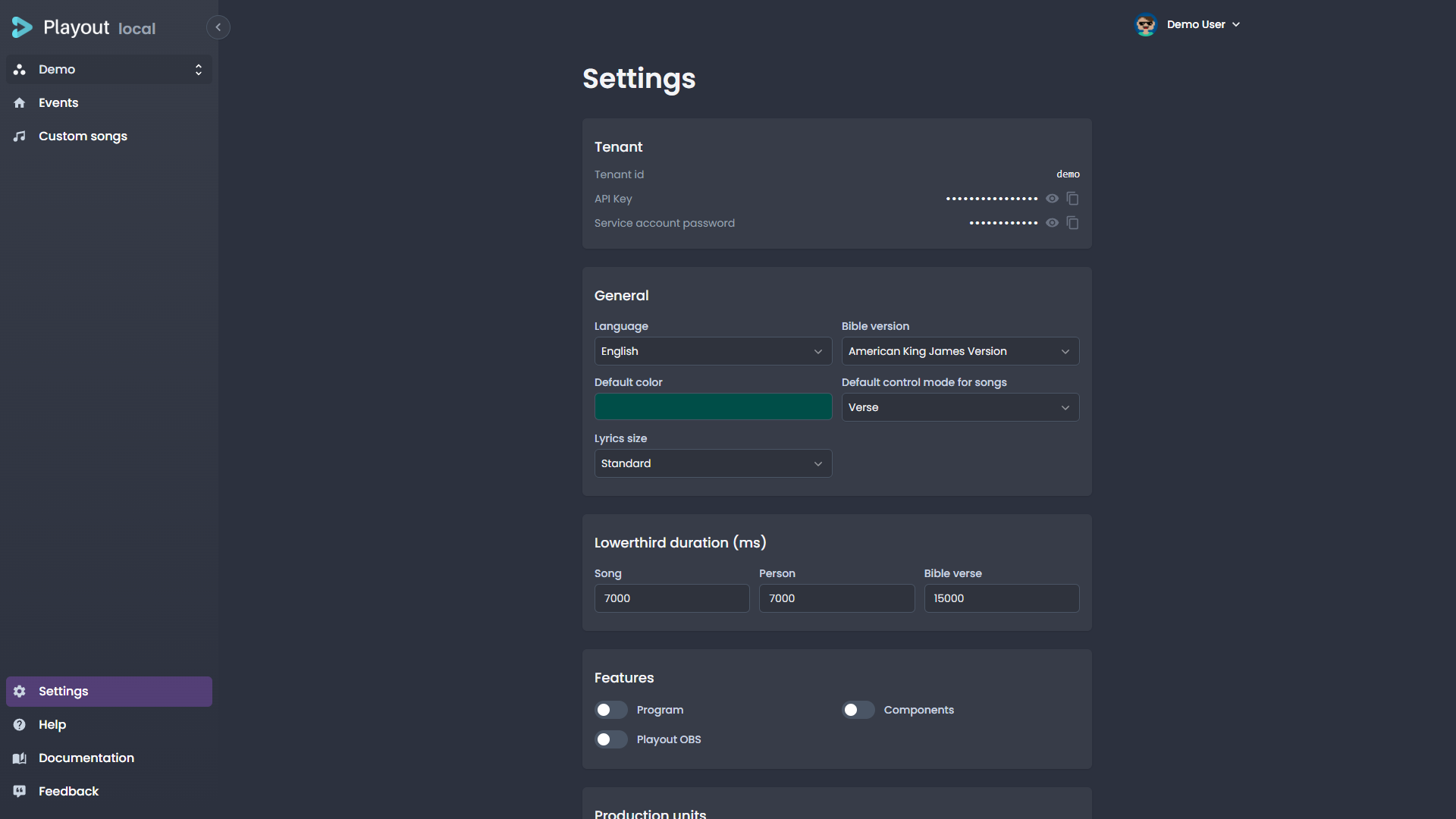The height and width of the screenshot is (819, 1456).
Task: Click the Demo User avatar
Action: click(x=1146, y=24)
